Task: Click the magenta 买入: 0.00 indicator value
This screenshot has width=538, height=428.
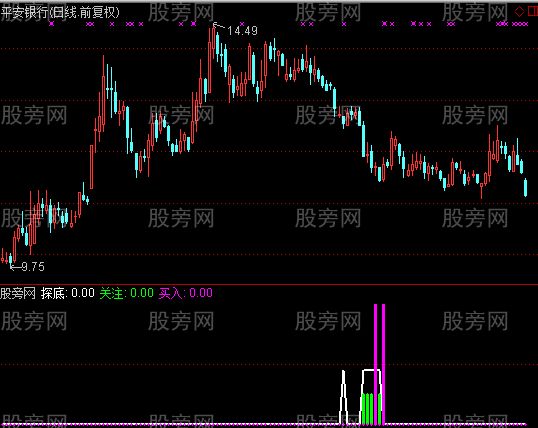Action: point(186,293)
